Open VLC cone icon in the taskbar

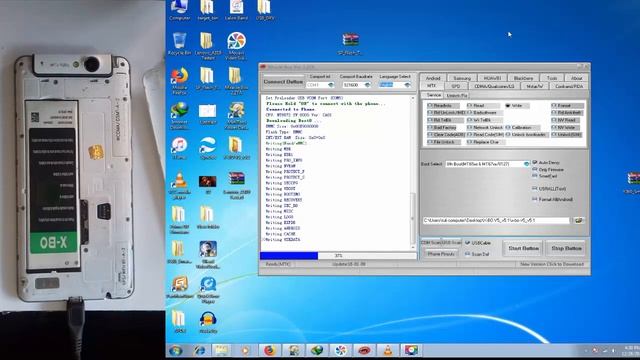pos(387,350)
